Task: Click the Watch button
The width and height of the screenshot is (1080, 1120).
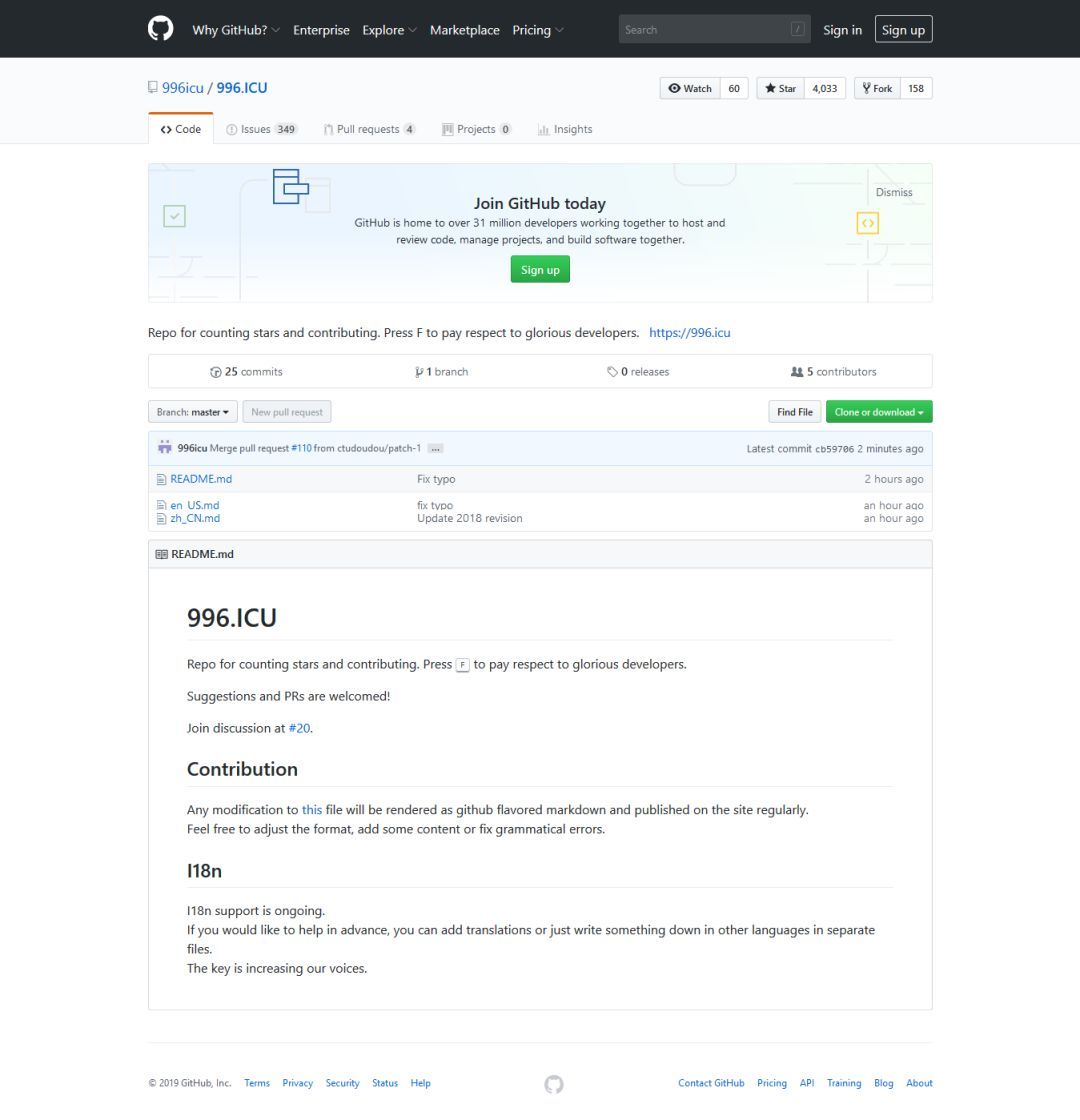Action: (690, 89)
